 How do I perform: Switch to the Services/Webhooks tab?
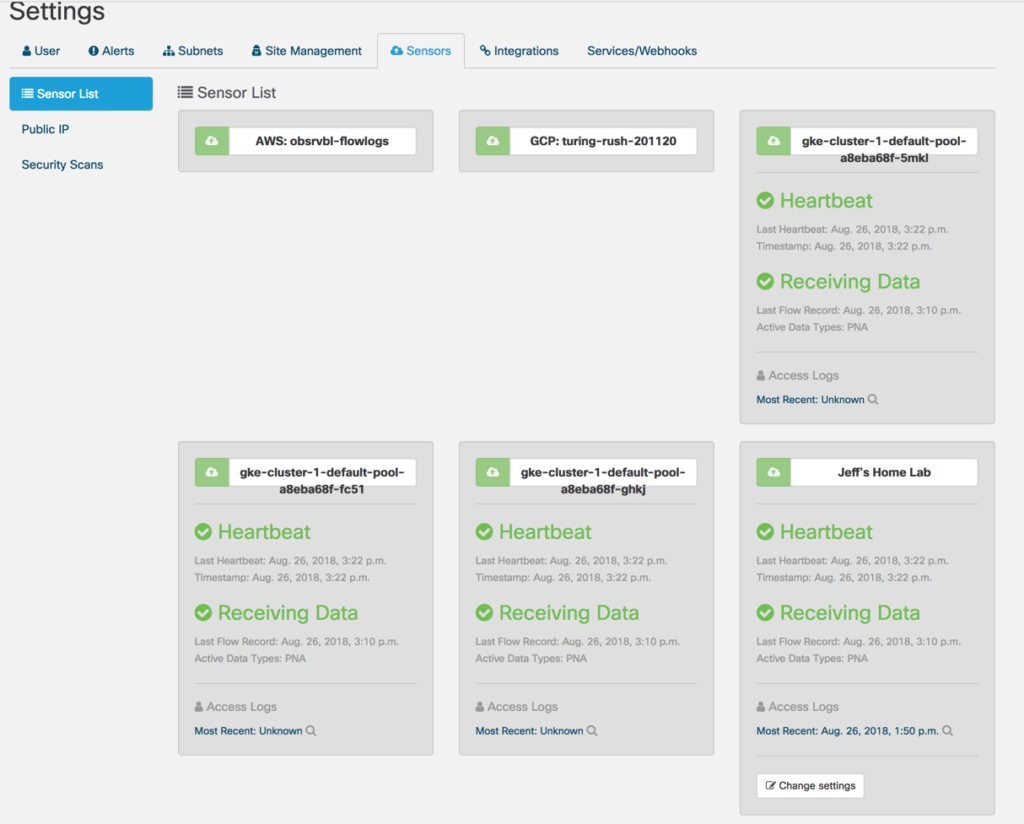(641, 50)
